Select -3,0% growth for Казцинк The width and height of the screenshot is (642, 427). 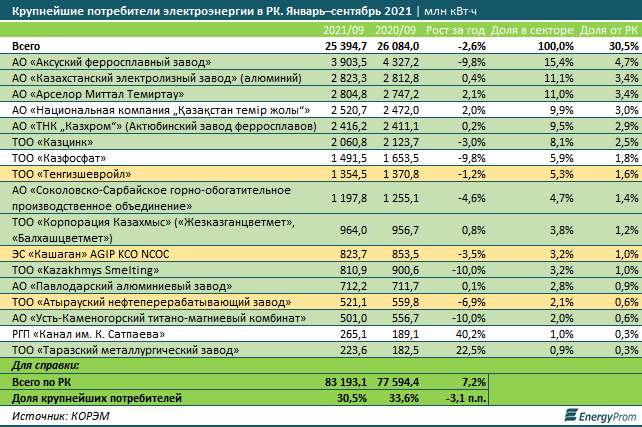click(x=471, y=142)
